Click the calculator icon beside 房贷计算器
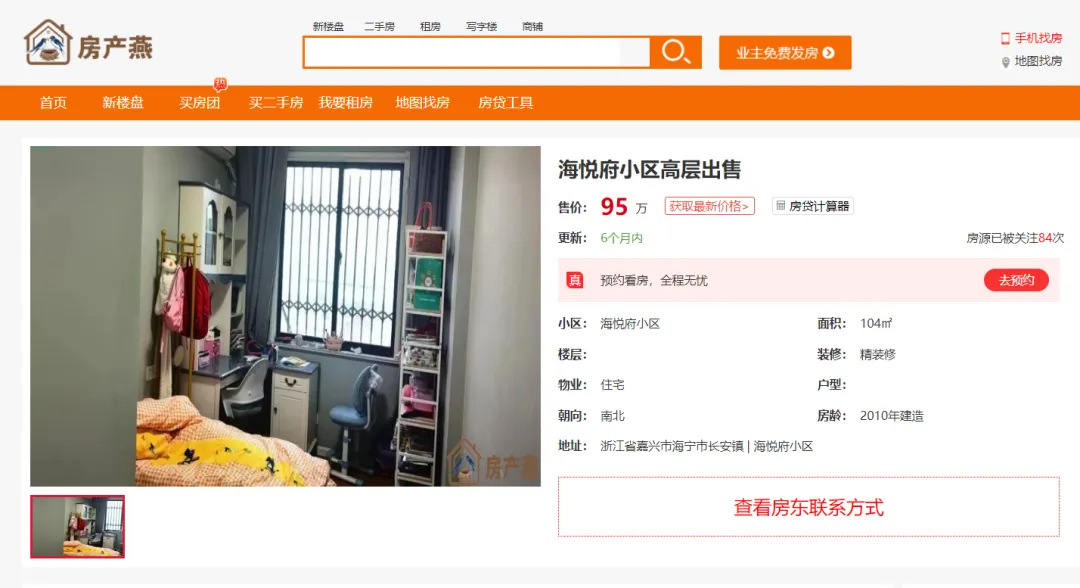 point(780,206)
